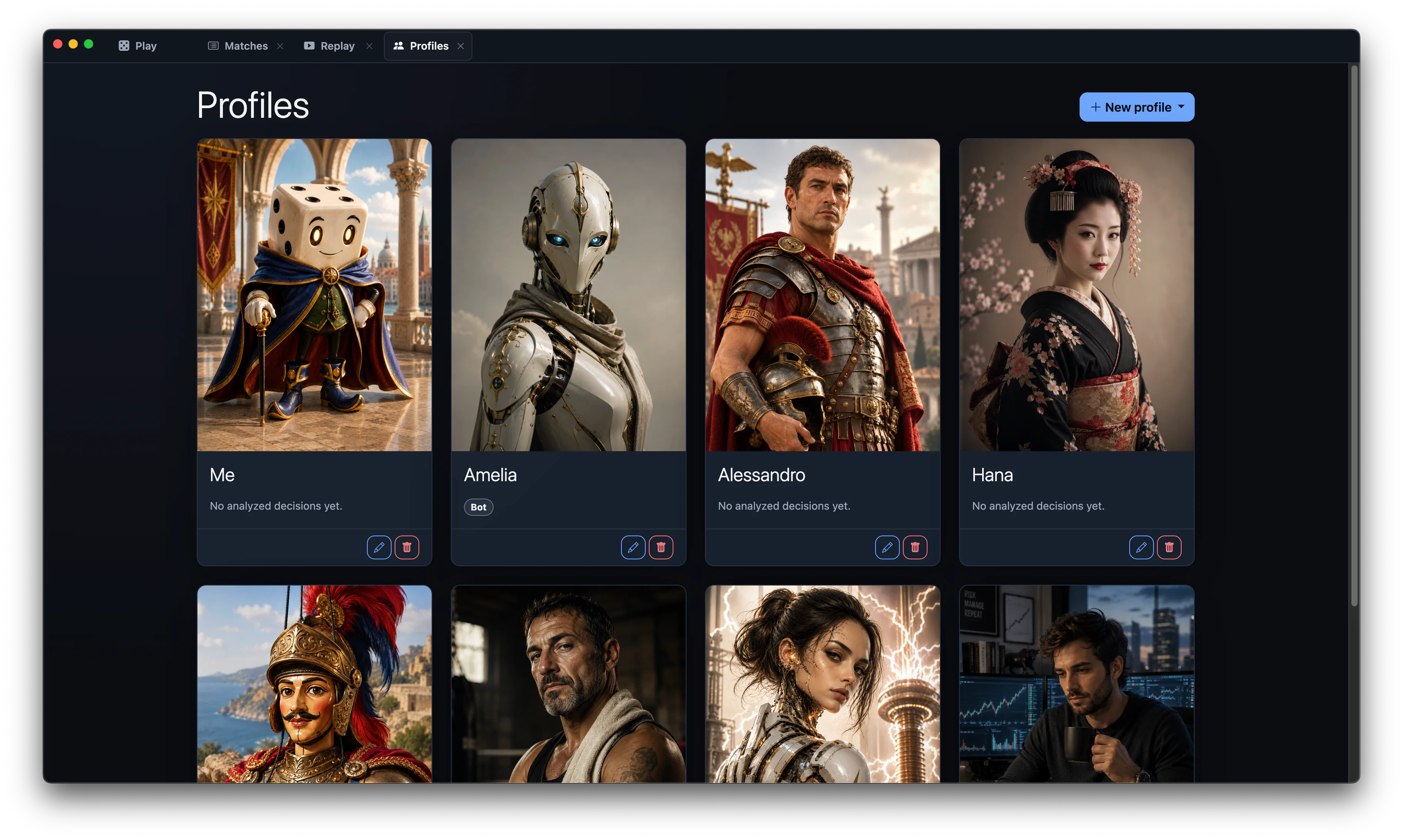1403x840 pixels.
Task: Open the Me dice character portrait
Action: pos(314,295)
